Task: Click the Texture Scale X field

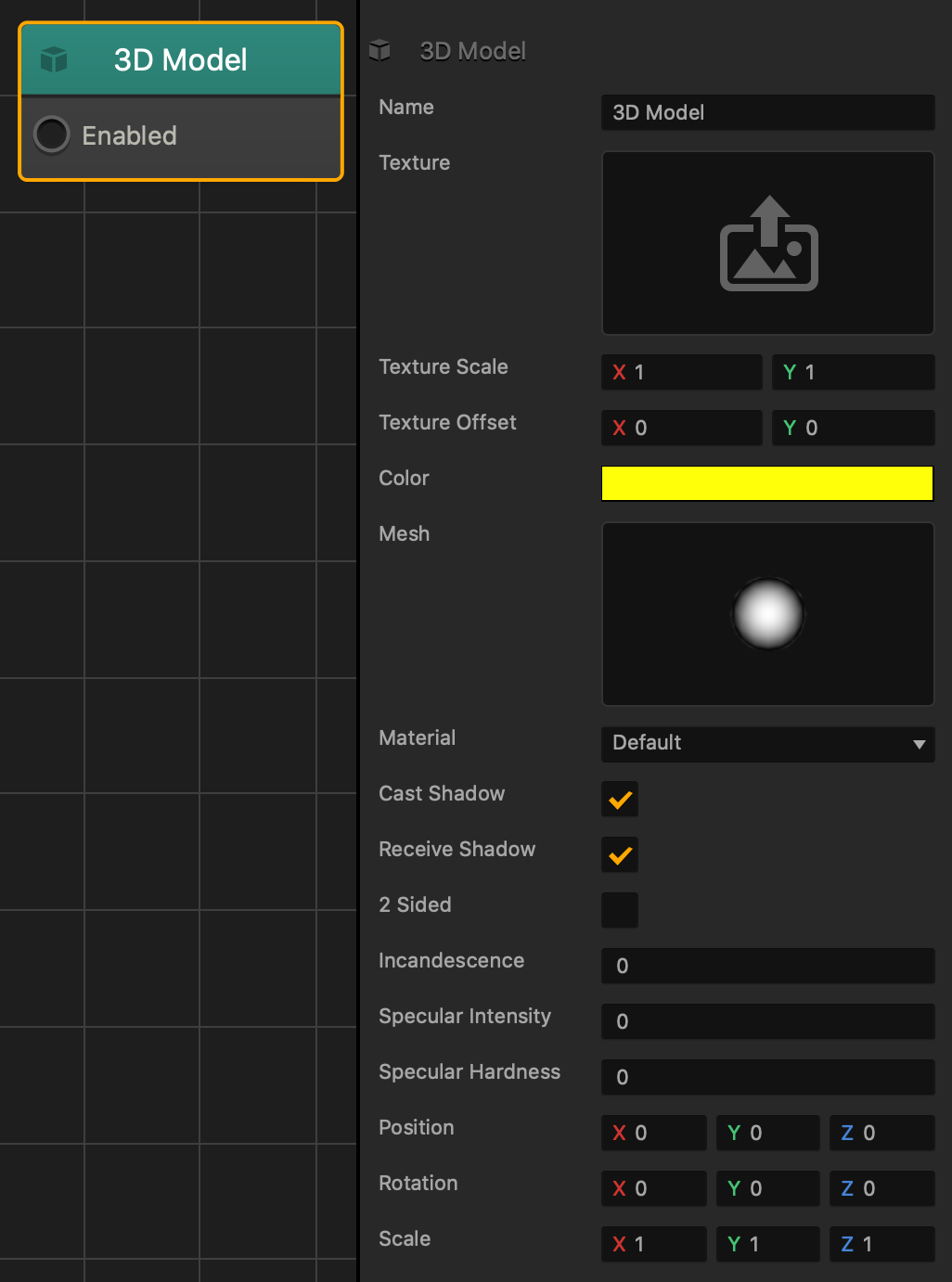Action: pos(682,372)
